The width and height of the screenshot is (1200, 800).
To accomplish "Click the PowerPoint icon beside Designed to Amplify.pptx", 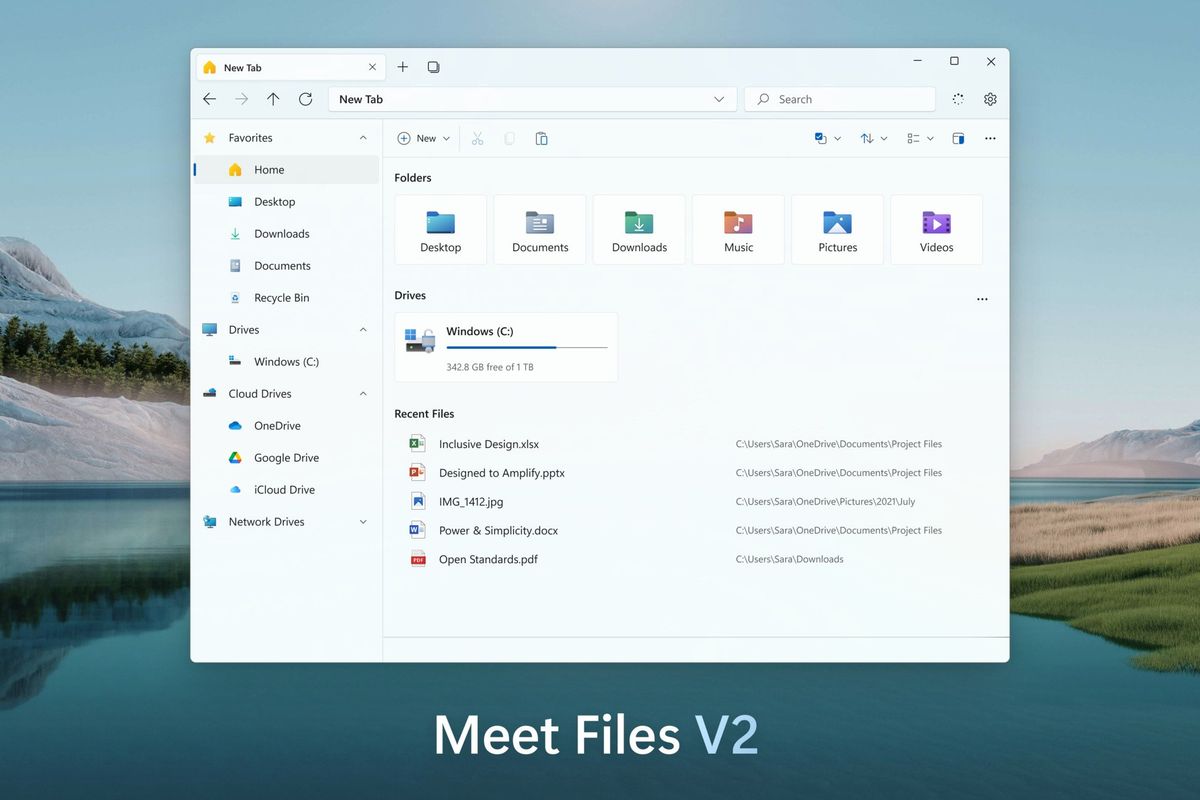I will (418, 473).
